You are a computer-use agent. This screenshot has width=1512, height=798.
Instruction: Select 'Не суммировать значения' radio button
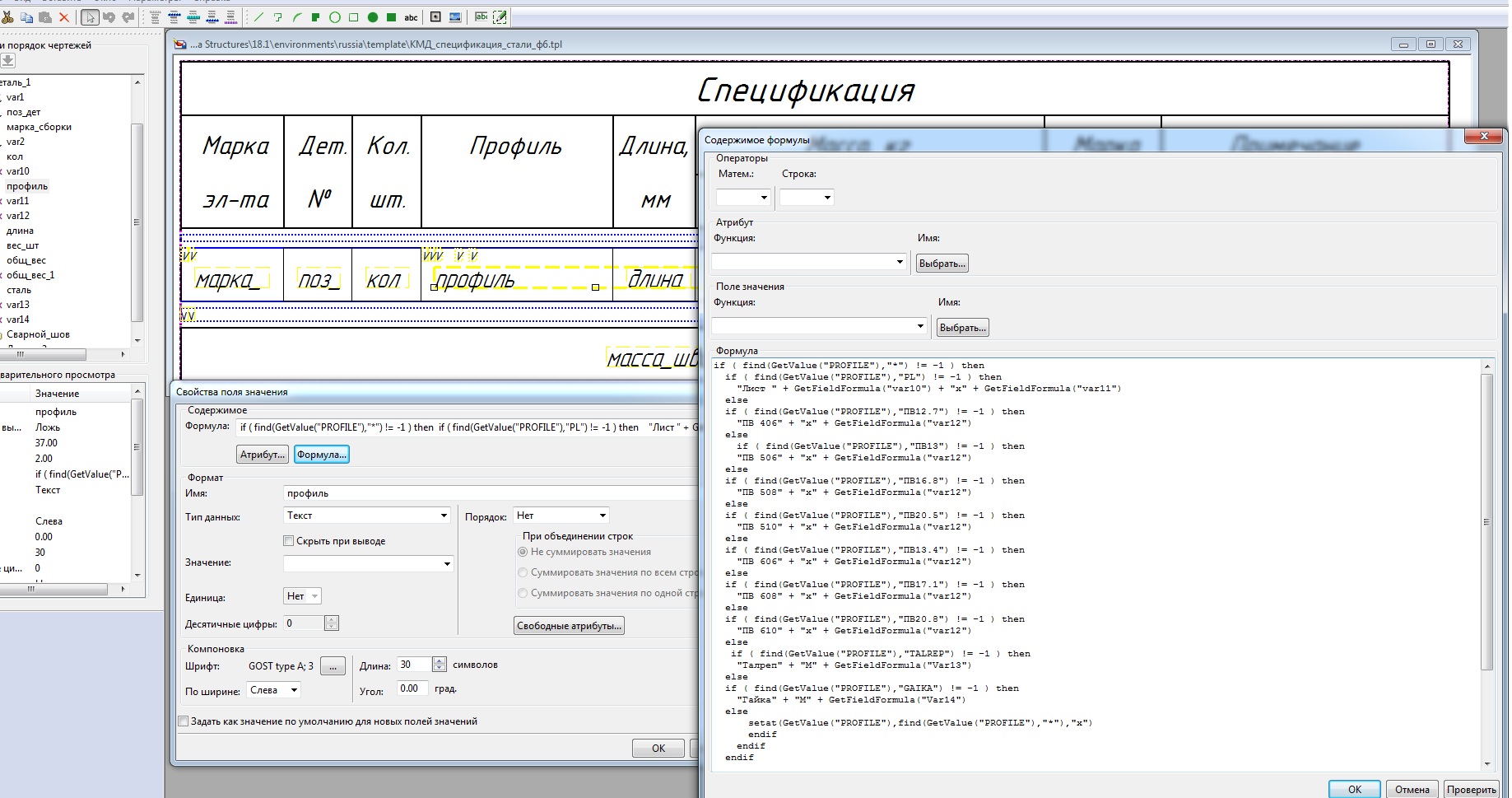pos(523,552)
